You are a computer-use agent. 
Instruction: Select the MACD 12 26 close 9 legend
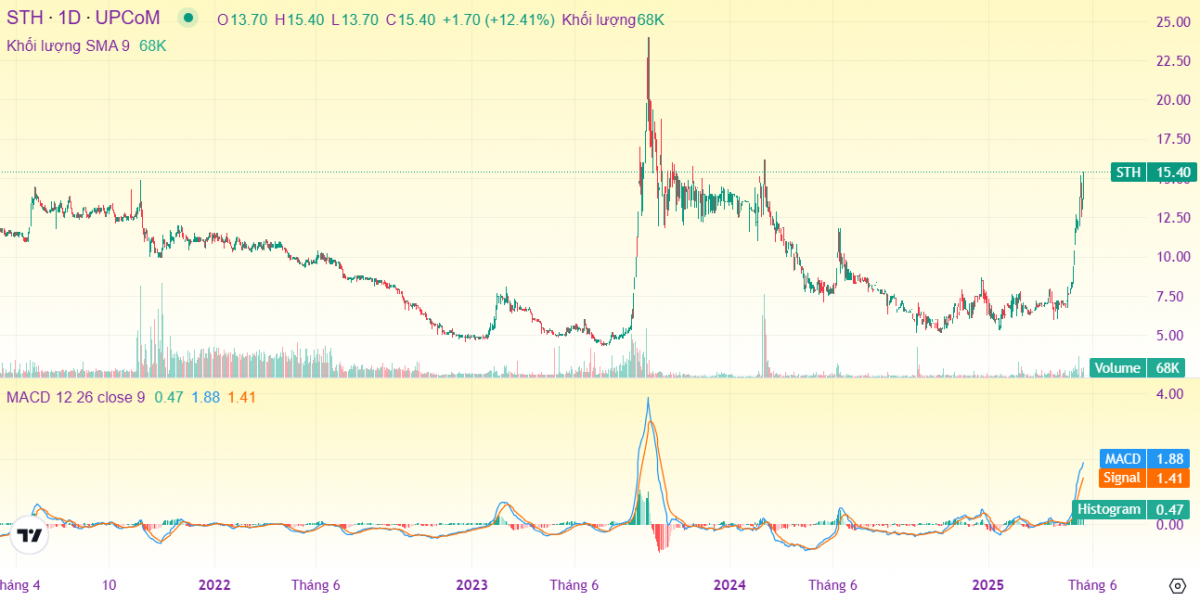(x=76, y=397)
